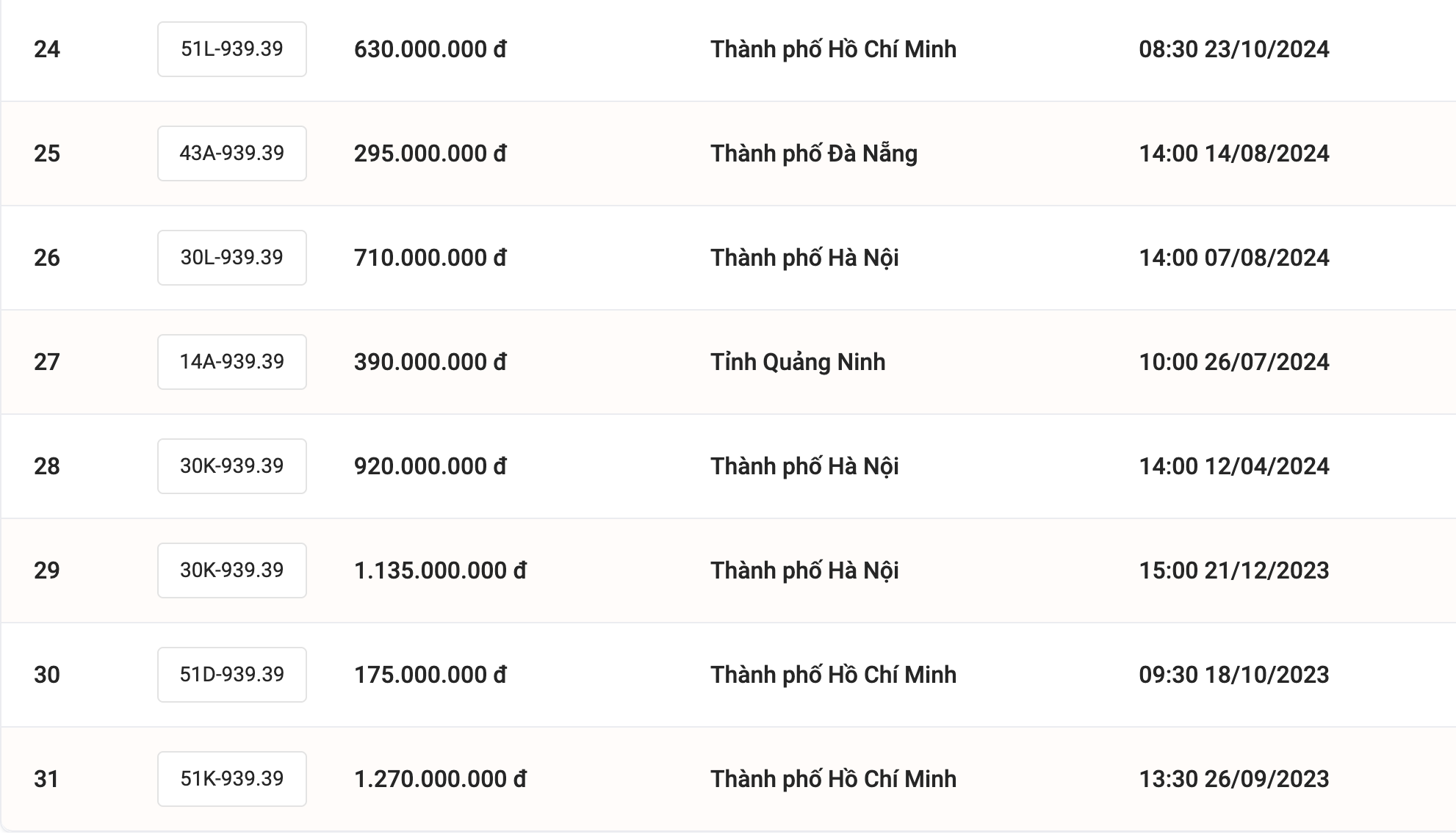1456x837 pixels.
Task: Open the 43A-939.39 plate entry
Action: click(231, 153)
